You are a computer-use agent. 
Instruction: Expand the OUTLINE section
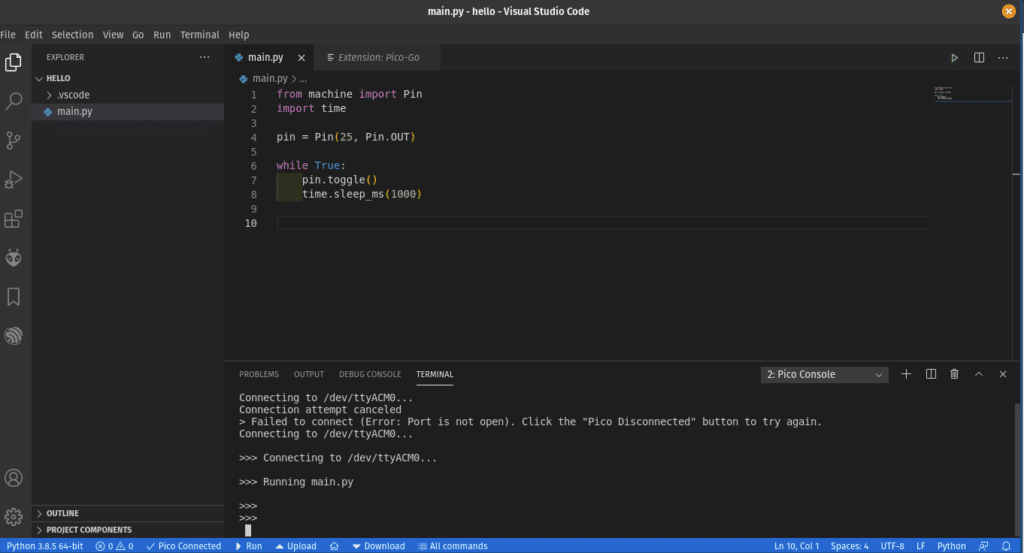(x=62, y=513)
